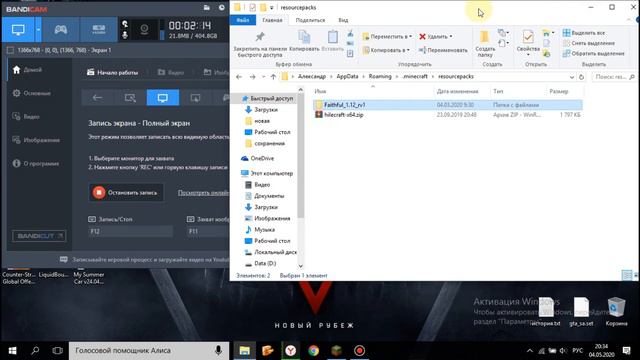Open Bandicam output folder icon
The height and width of the screenshot is (360, 640).
click(207, 7)
